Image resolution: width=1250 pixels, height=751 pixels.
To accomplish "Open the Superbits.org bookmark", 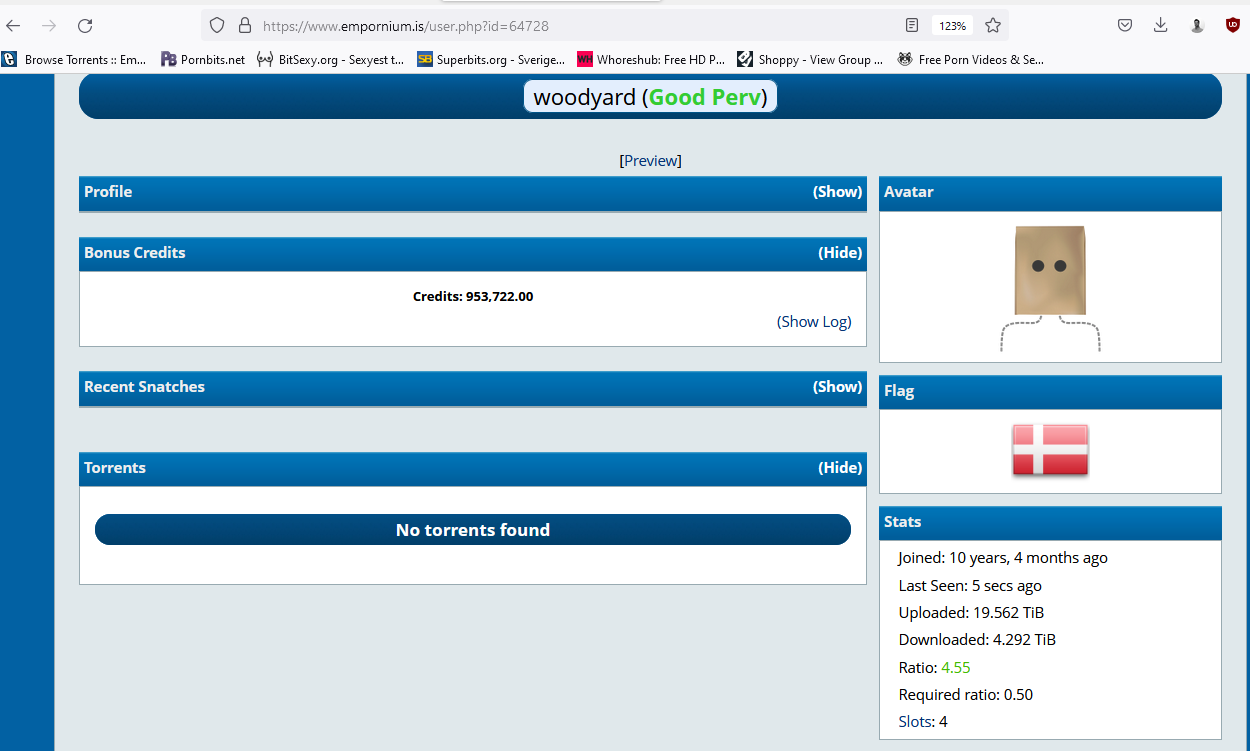I will [x=491, y=60].
